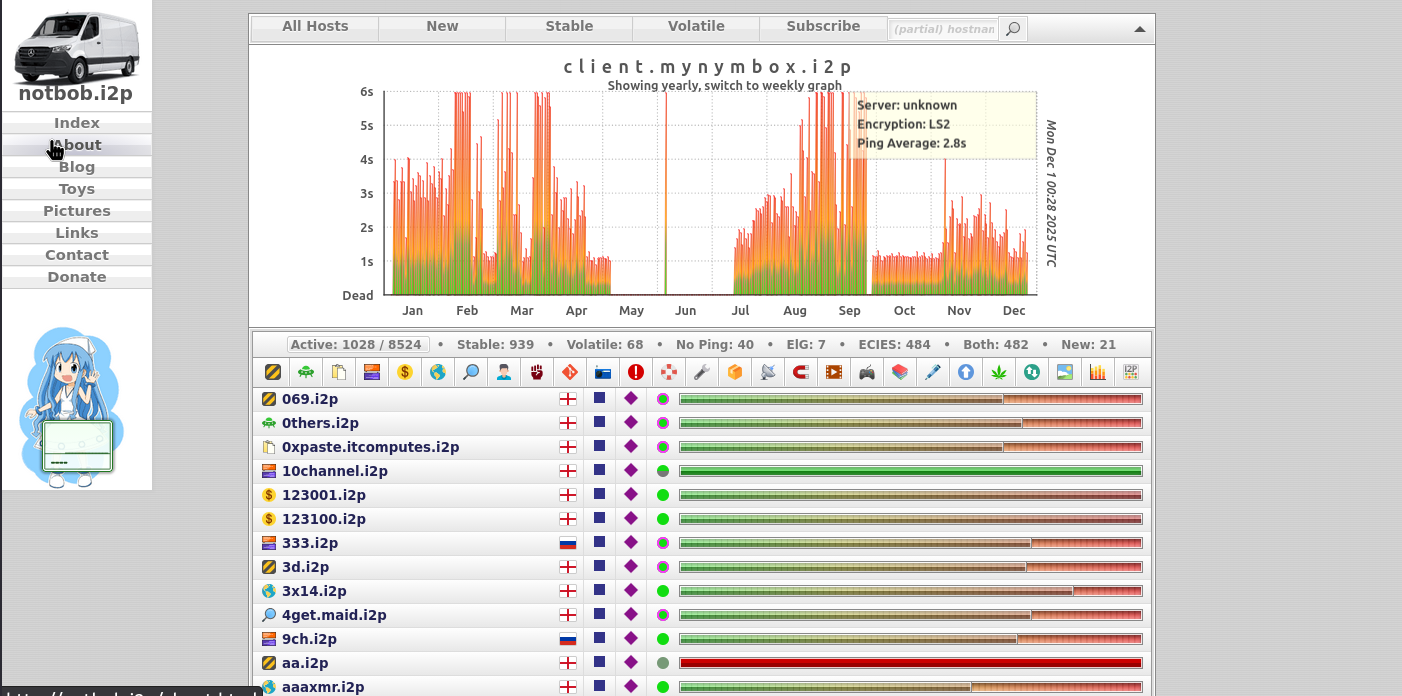Image resolution: width=1402 pixels, height=696 pixels.
Task: Select the magnifying glass search category icon
Action: click(x=471, y=372)
